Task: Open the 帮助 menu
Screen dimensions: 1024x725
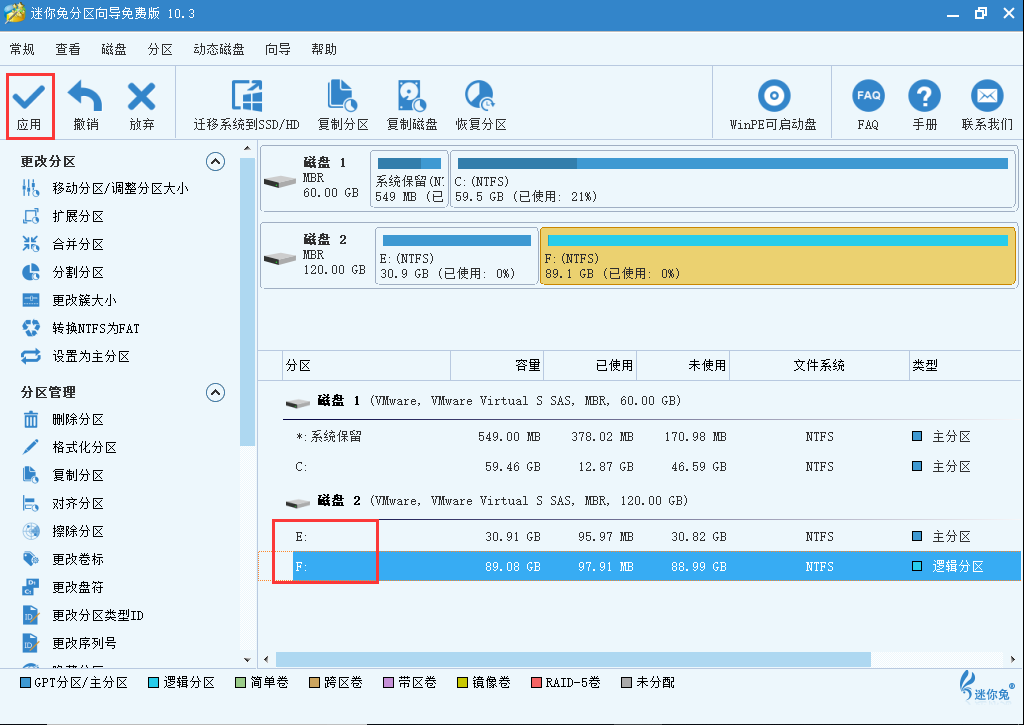Action: [x=324, y=50]
